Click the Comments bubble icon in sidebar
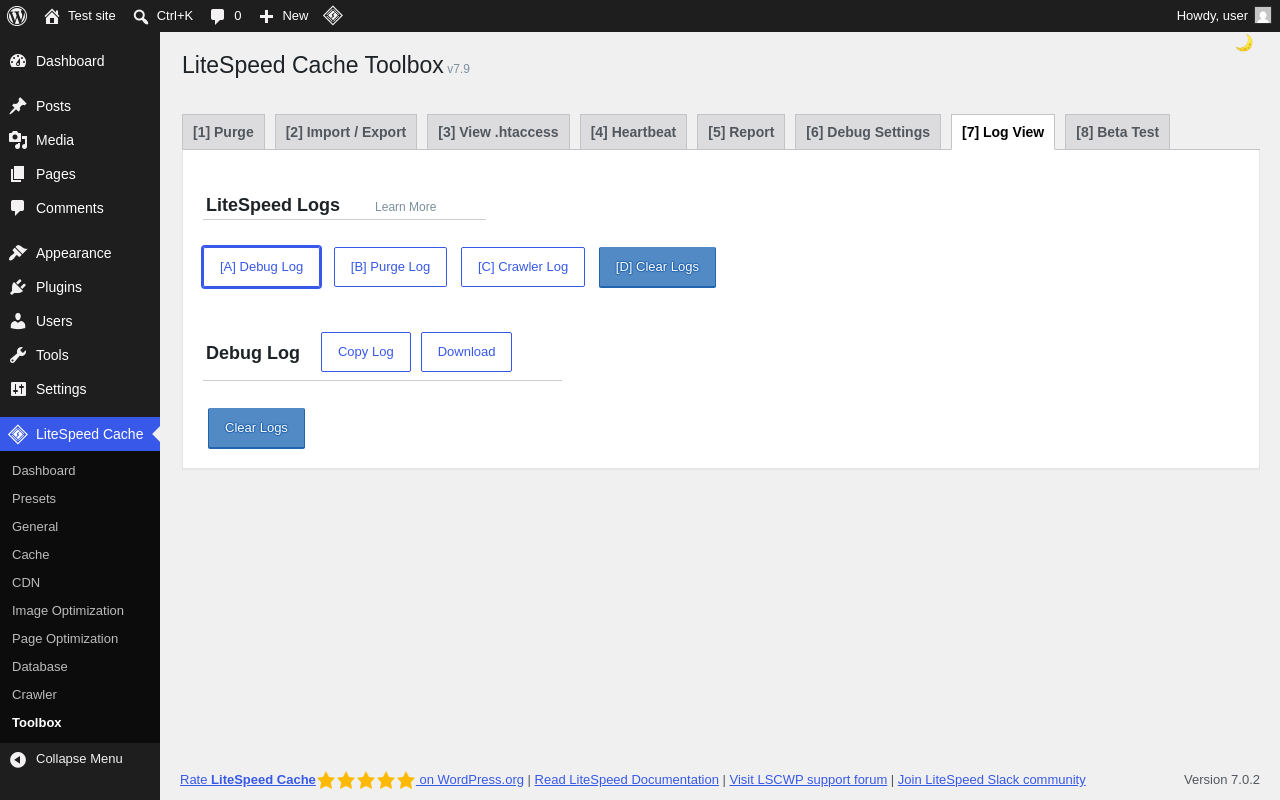1280x800 pixels. 18,208
